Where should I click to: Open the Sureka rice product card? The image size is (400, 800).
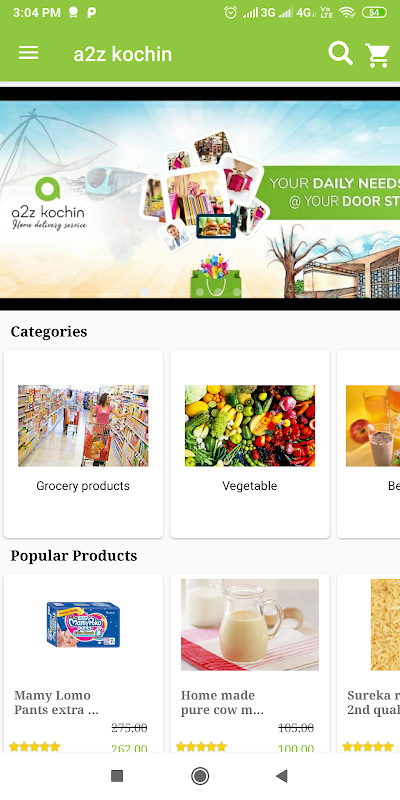point(369,663)
